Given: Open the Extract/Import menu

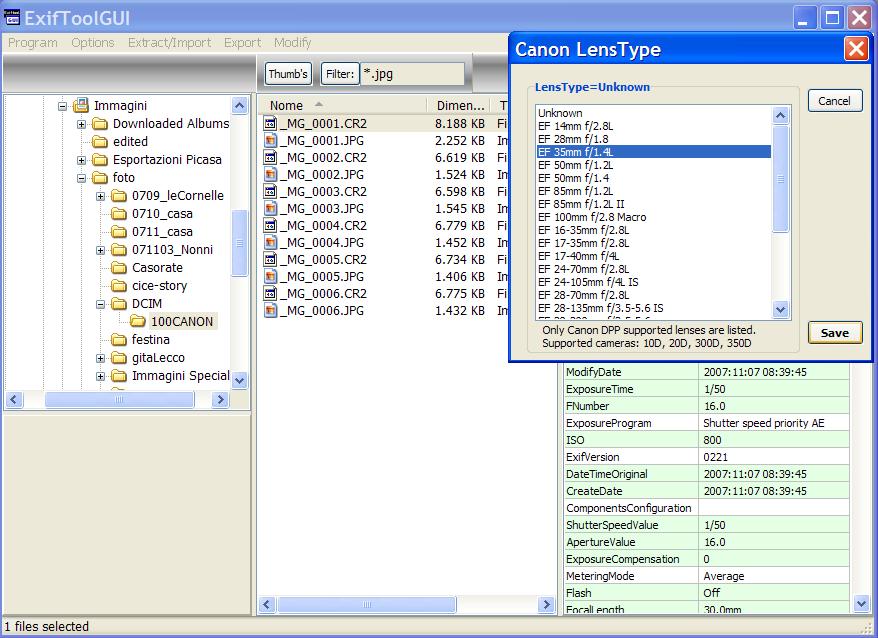Looking at the screenshot, I should tap(169, 43).
